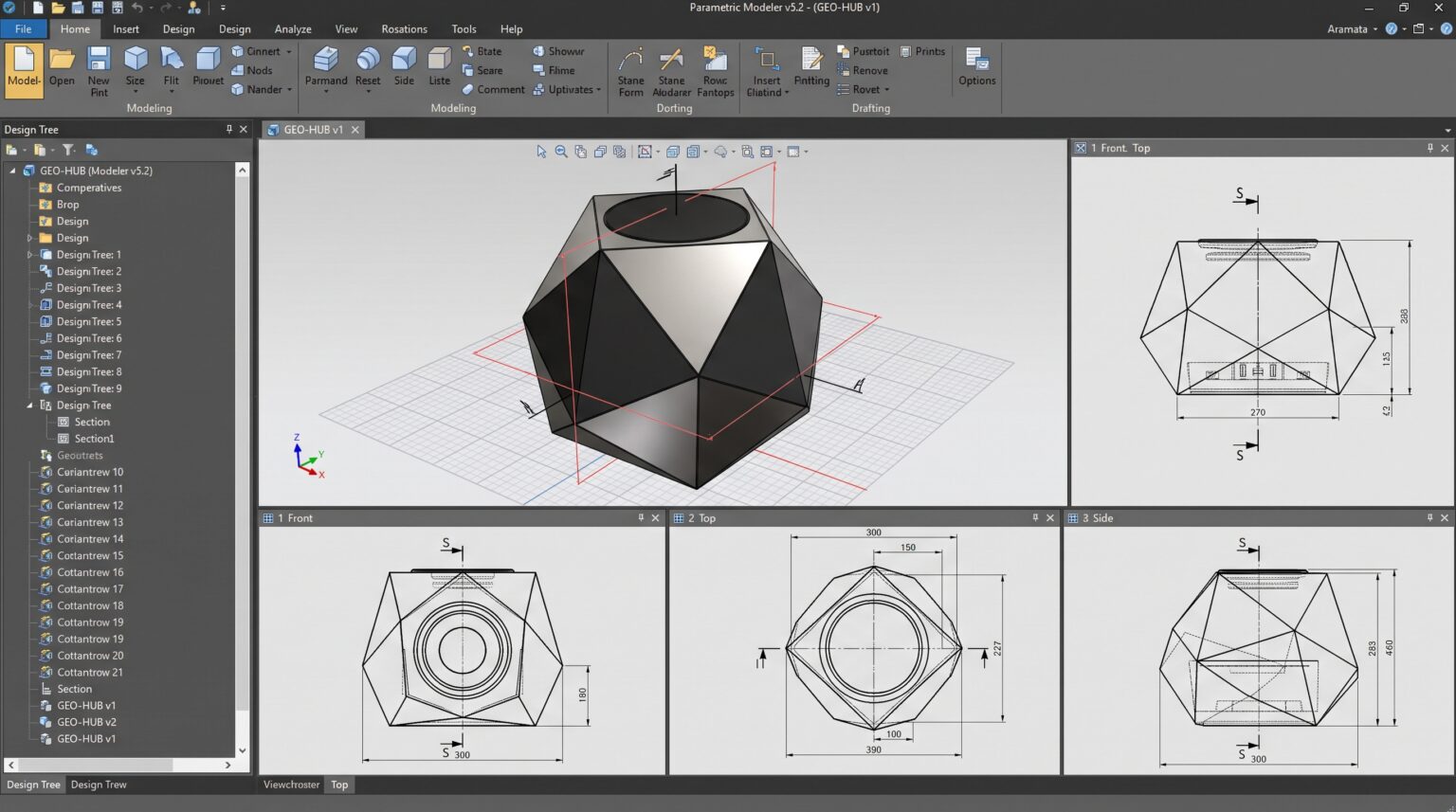Open the Liste tool
Viewport: 1456px width, 812px height.
(439, 66)
